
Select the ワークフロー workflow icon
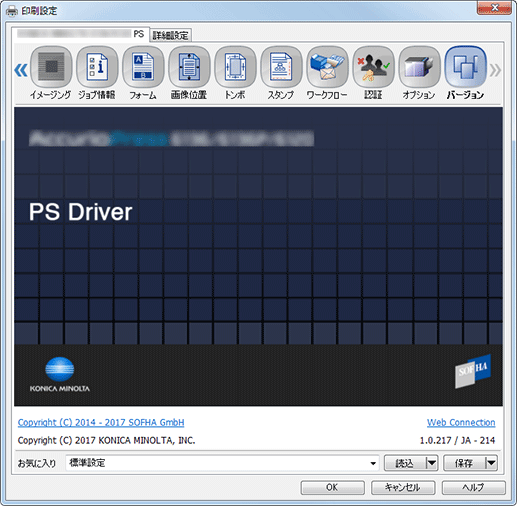(x=327, y=67)
